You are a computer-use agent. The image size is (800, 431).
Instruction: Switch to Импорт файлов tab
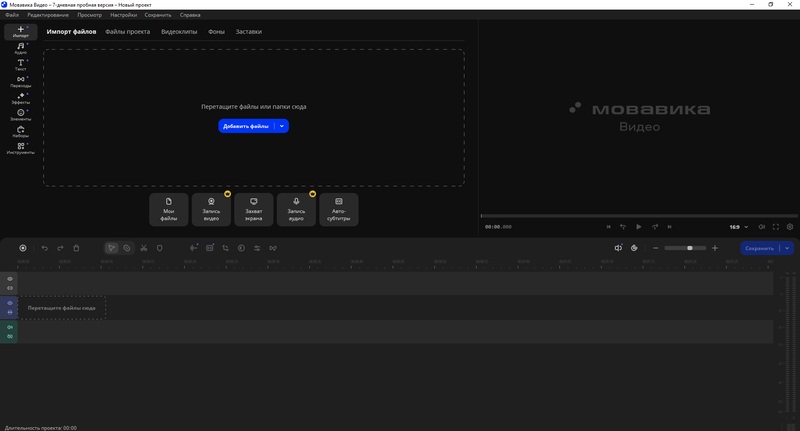pyautogui.click(x=71, y=32)
